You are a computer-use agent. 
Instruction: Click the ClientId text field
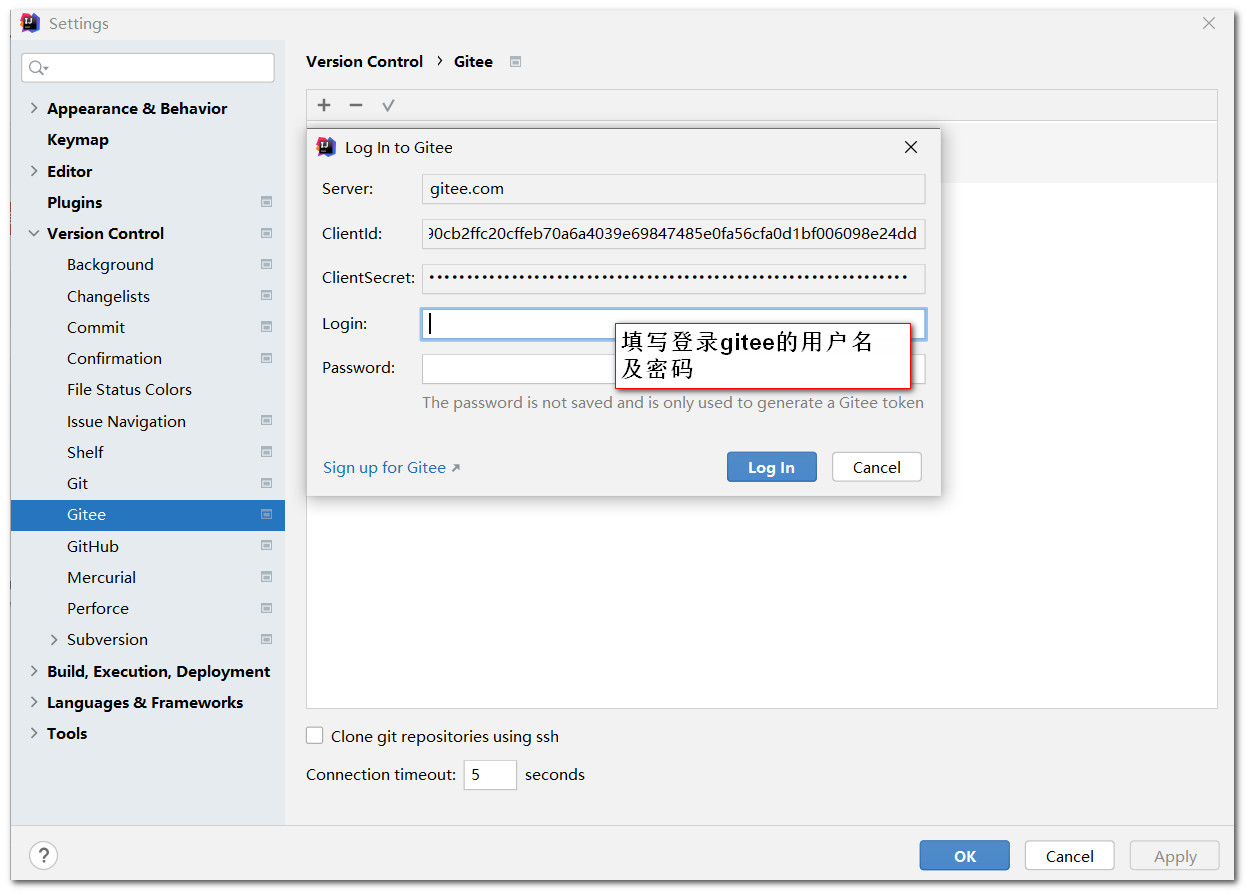point(673,234)
